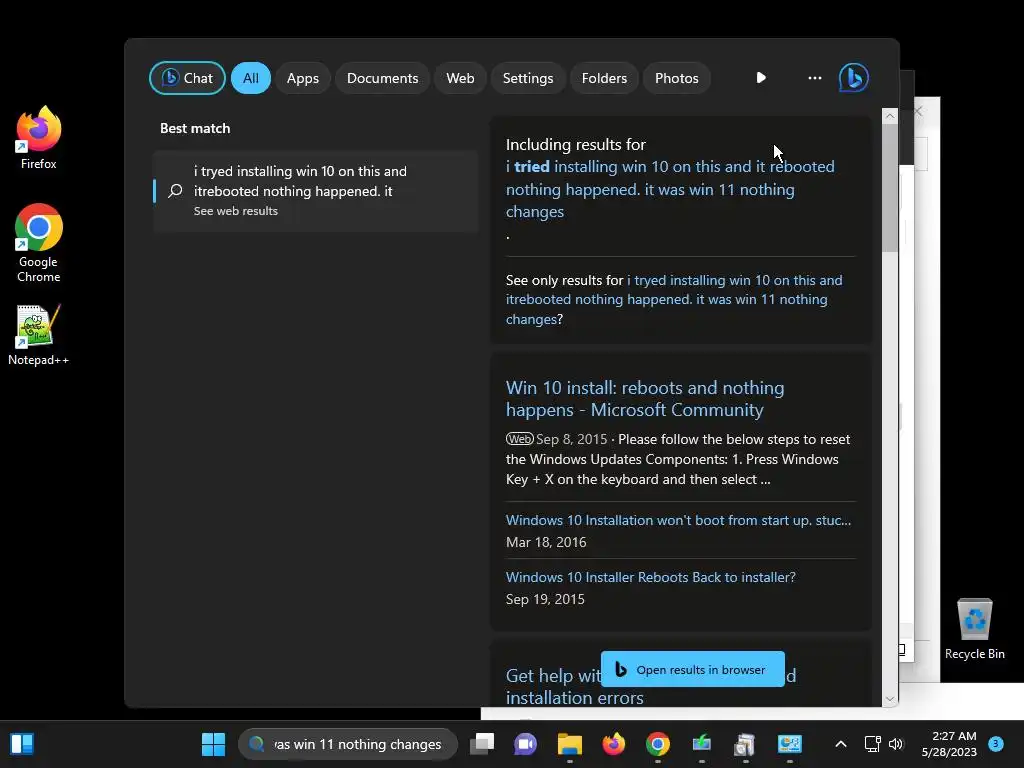Switch to the Photos filter tab

[x=677, y=78]
